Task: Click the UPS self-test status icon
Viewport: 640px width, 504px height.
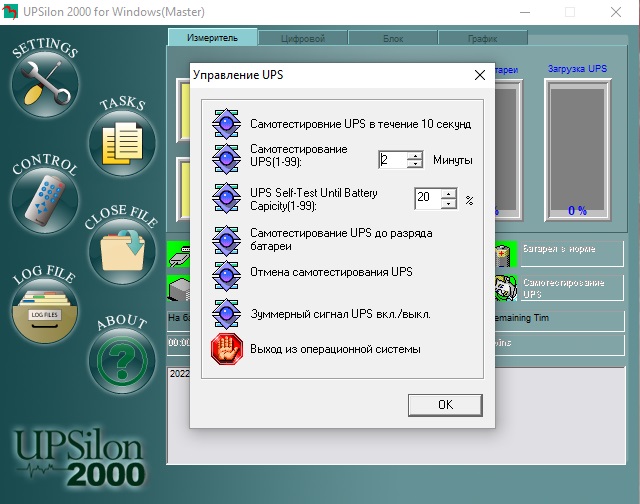Action: pyautogui.click(x=505, y=288)
